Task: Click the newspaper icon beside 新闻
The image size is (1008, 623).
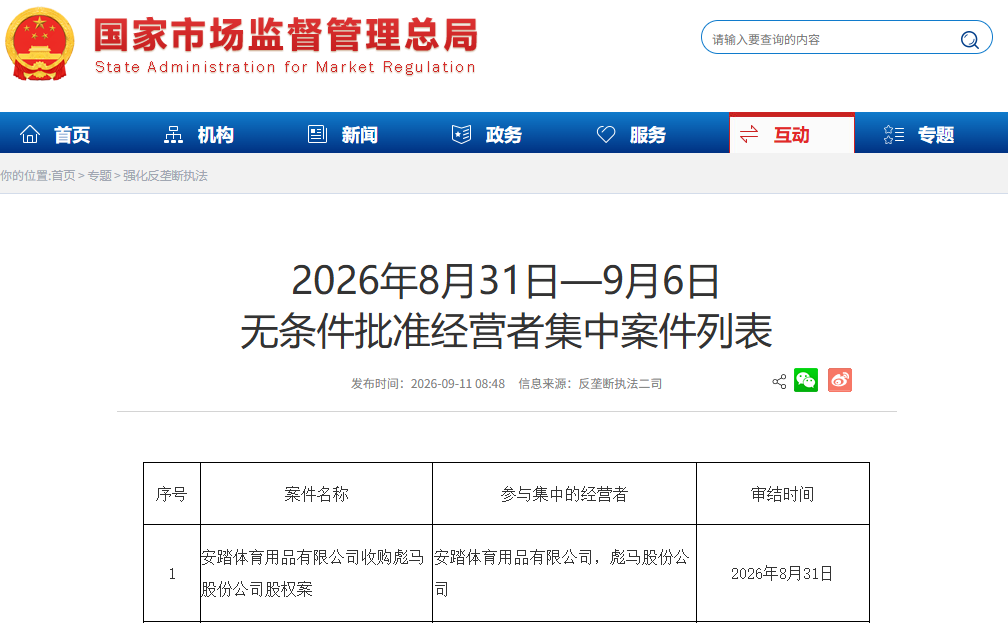Action: point(318,134)
